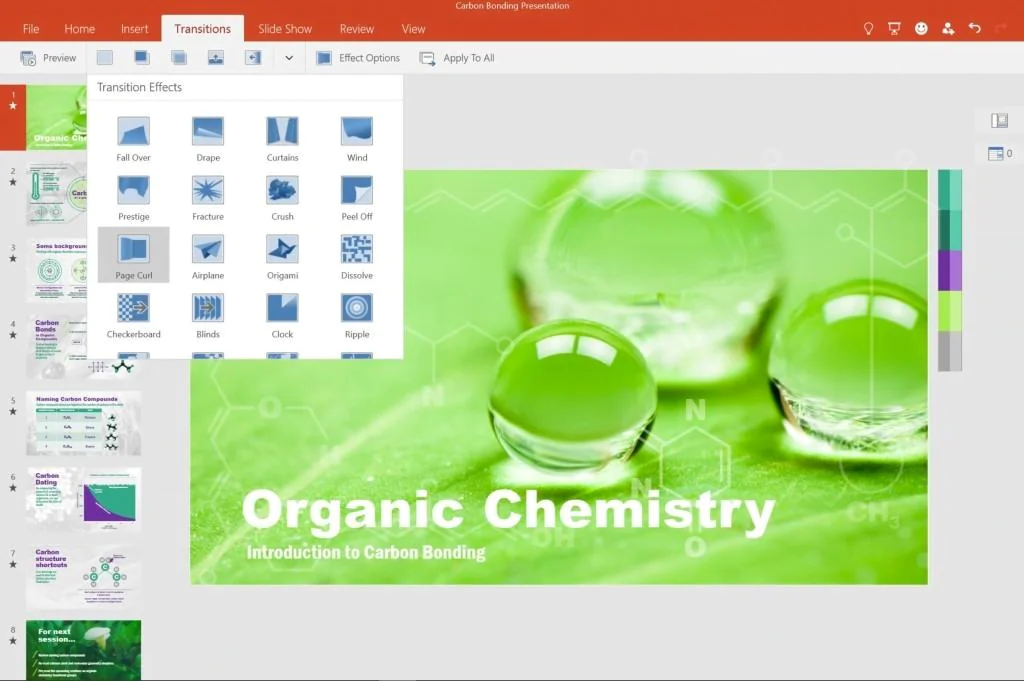Apply the Fracture transition effect
1024x681 pixels.
click(208, 197)
